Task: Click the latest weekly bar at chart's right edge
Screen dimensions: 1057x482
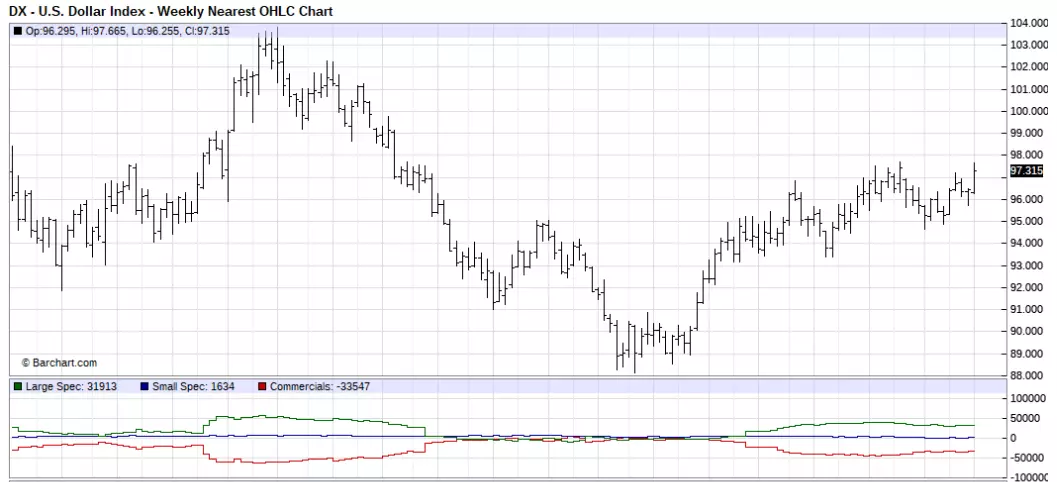Action: (x=974, y=178)
